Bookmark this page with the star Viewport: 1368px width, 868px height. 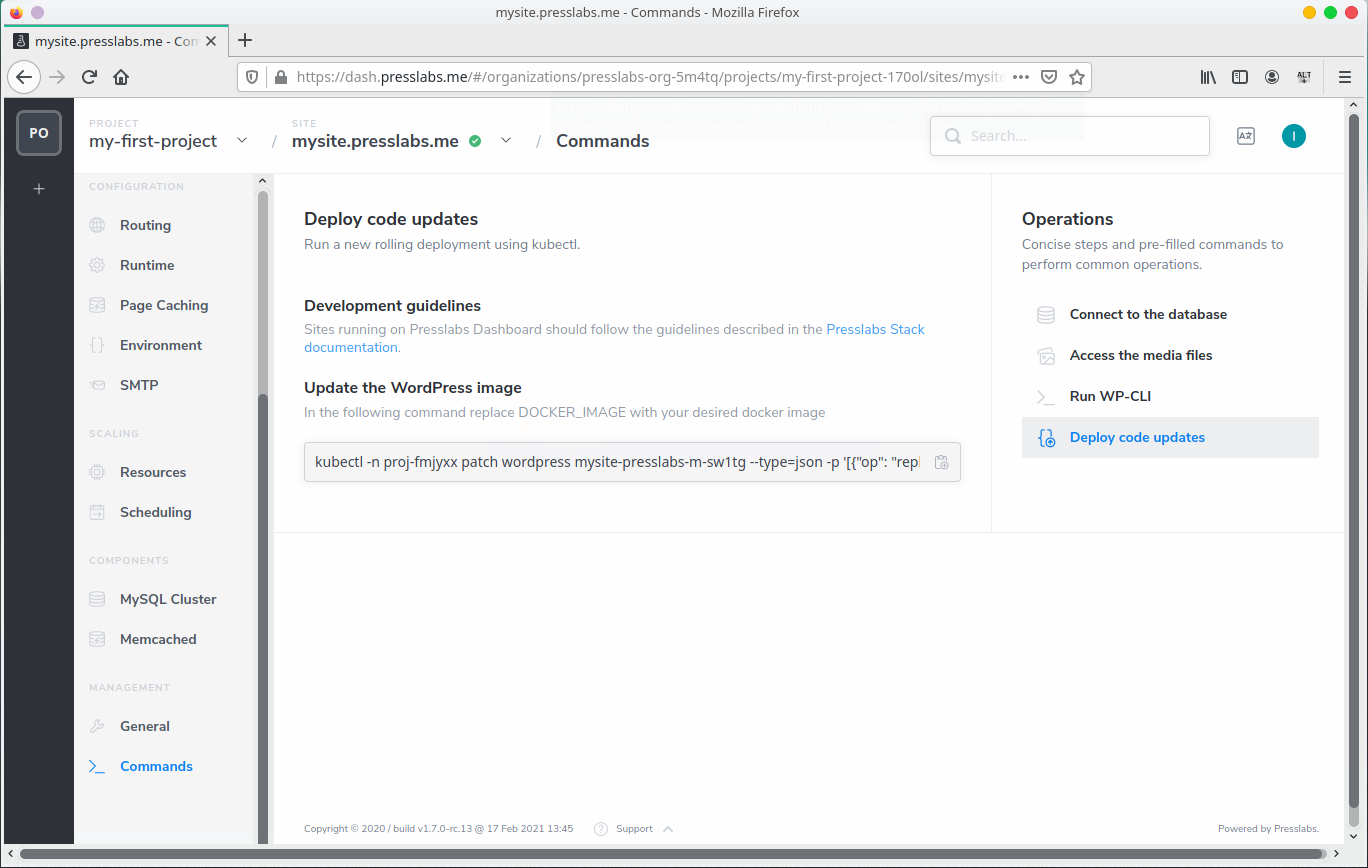point(1077,77)
